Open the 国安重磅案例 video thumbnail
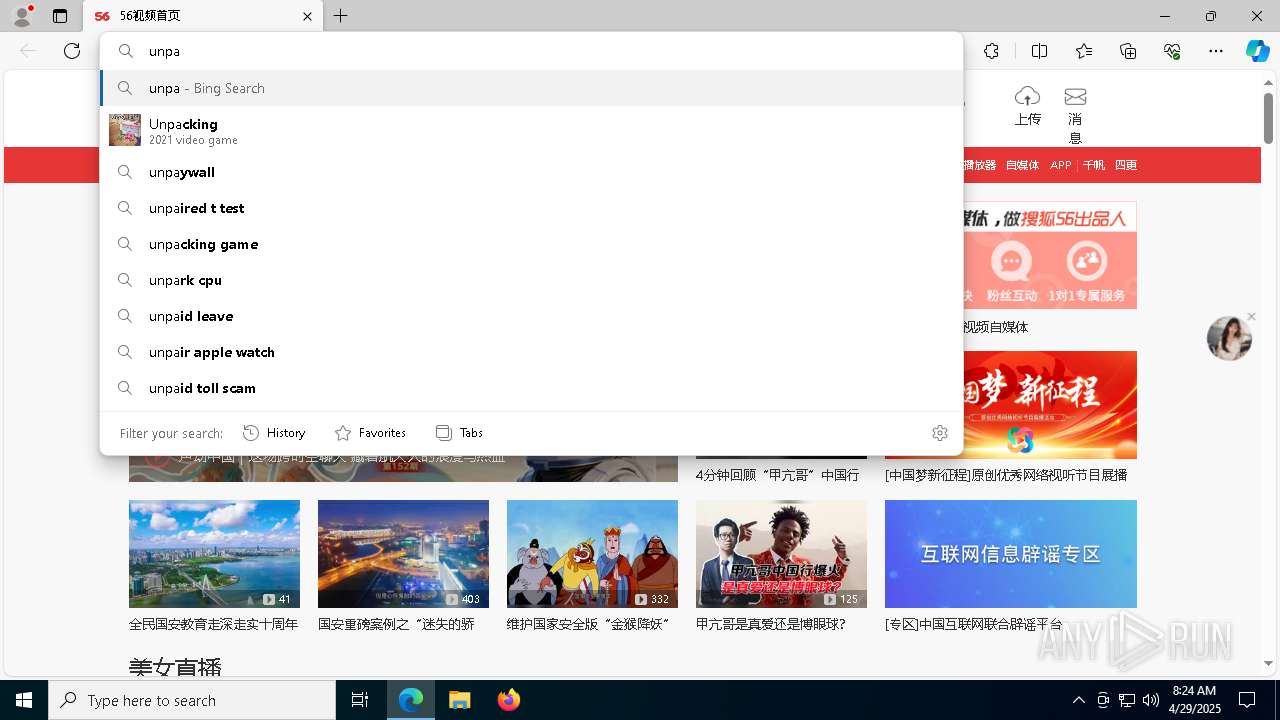Viewport: 1280px width, 720px height. pyautogui.click(x=403, y=554)
